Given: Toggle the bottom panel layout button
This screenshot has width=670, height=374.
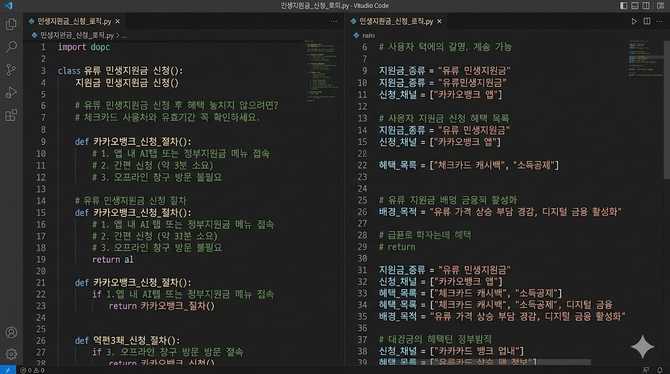Looking at the screenshot, I should tap(635, 6).
